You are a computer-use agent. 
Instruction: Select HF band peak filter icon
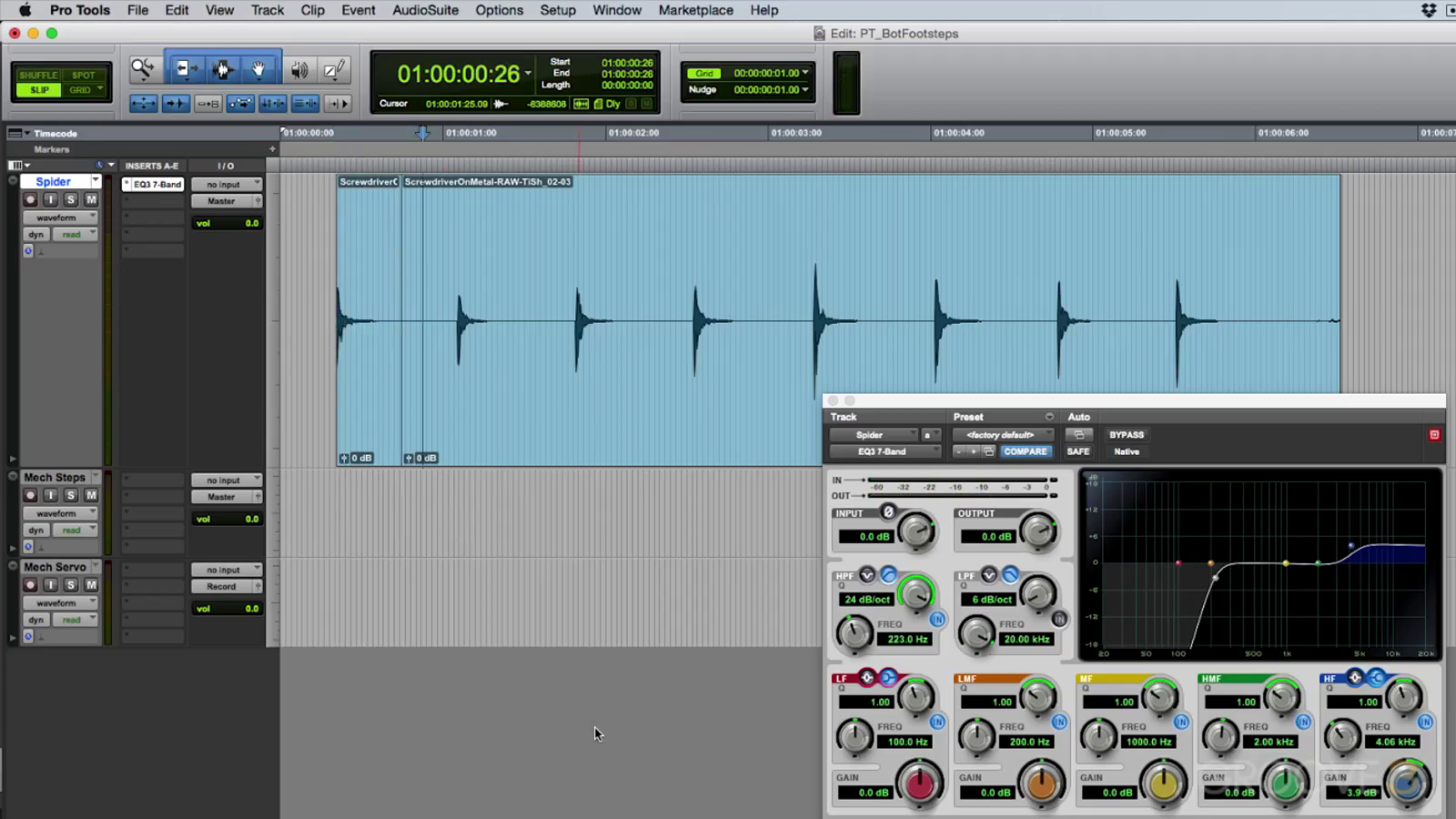pyautogui.click(x=1355, y=677)
